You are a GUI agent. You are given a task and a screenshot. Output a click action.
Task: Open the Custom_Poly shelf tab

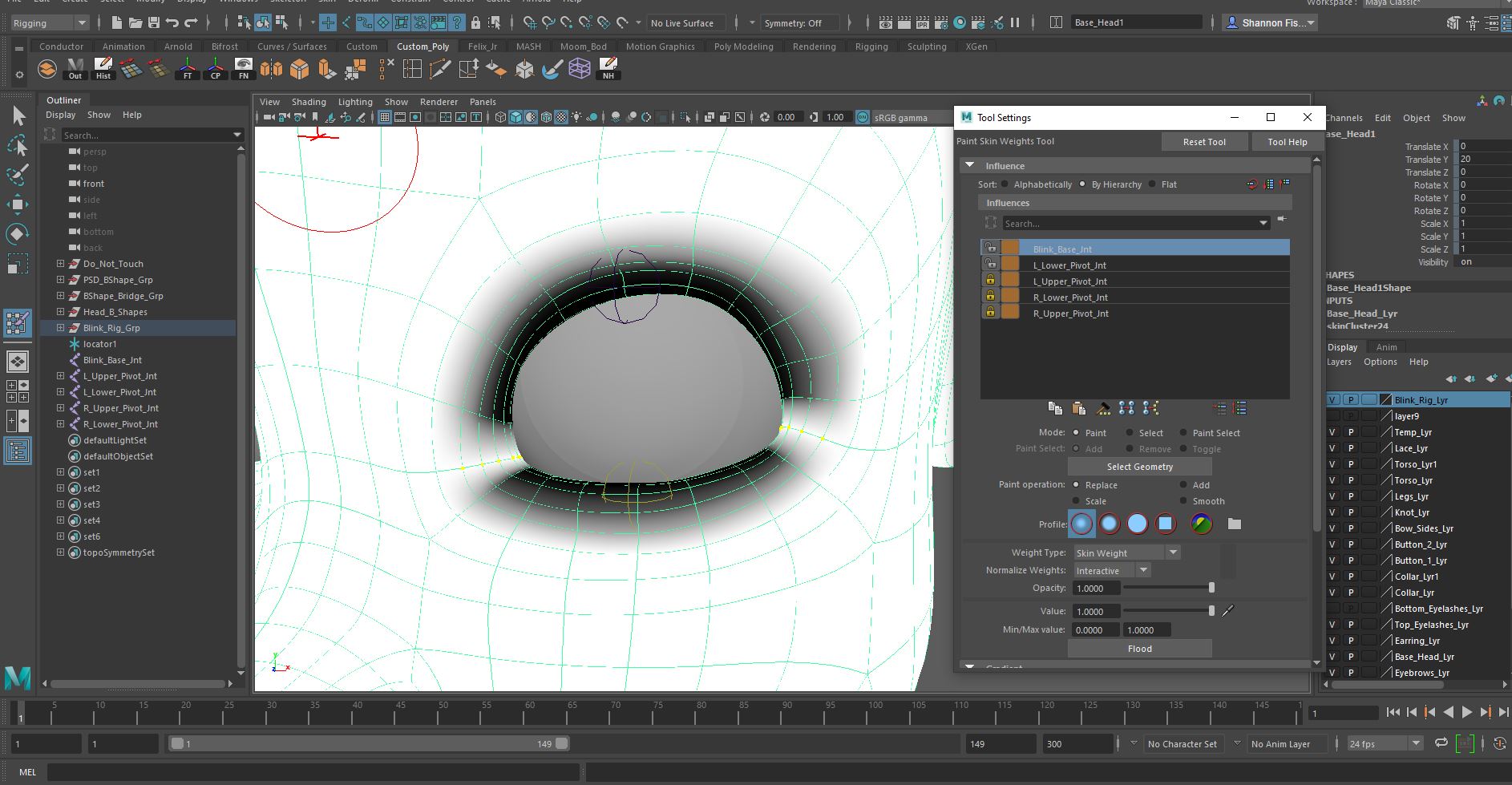[x=423, y=47]
